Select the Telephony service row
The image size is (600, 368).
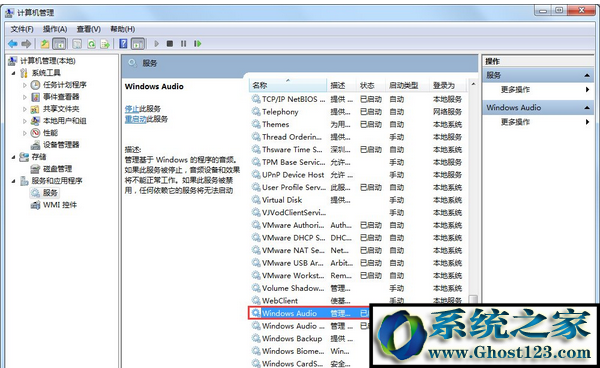click(359, 112)
